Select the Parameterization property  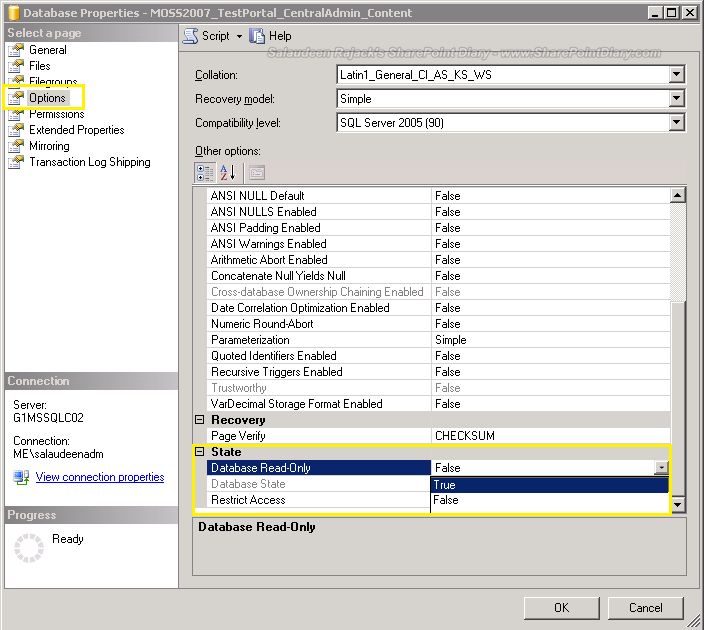[x=319, y=340]
